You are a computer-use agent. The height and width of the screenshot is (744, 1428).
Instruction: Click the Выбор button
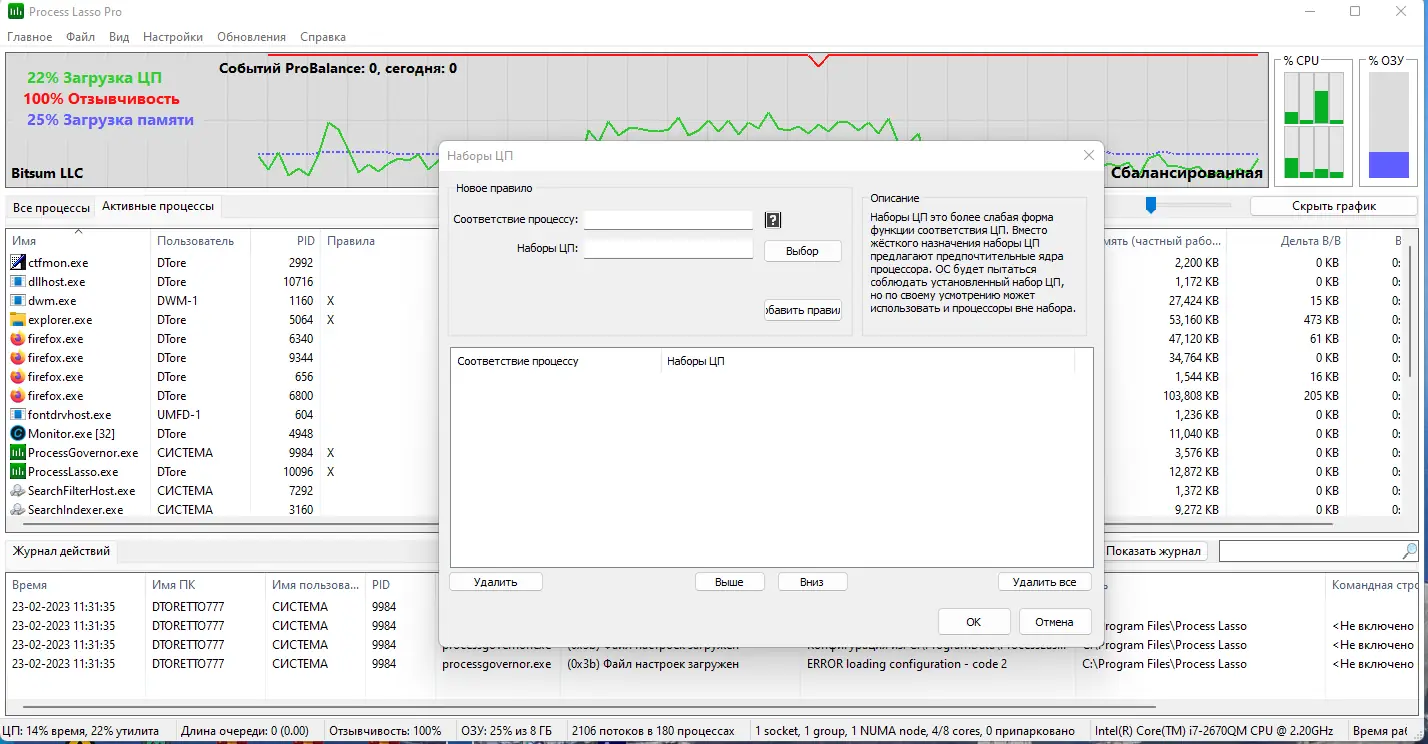point(802,251)
